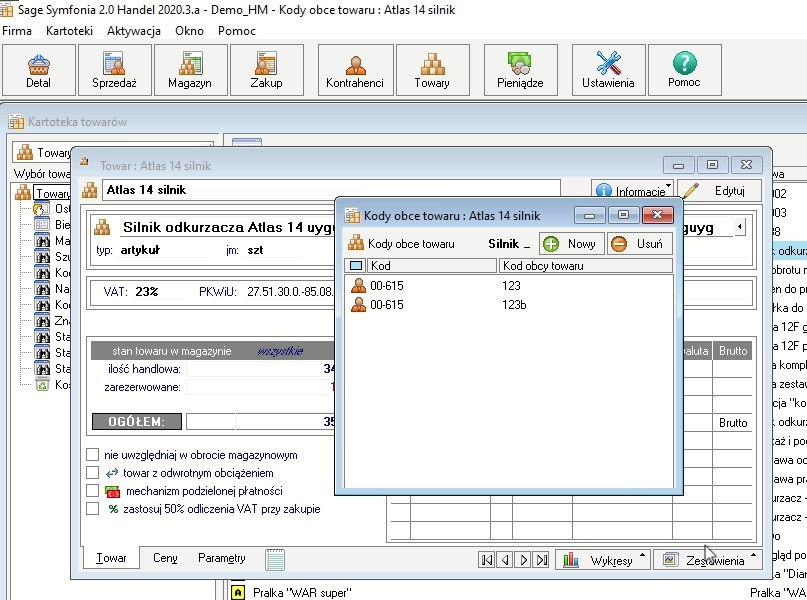Check 'mechanizm podzielonej płatności' option
The image size is (807, 600).
coord(93,491)
